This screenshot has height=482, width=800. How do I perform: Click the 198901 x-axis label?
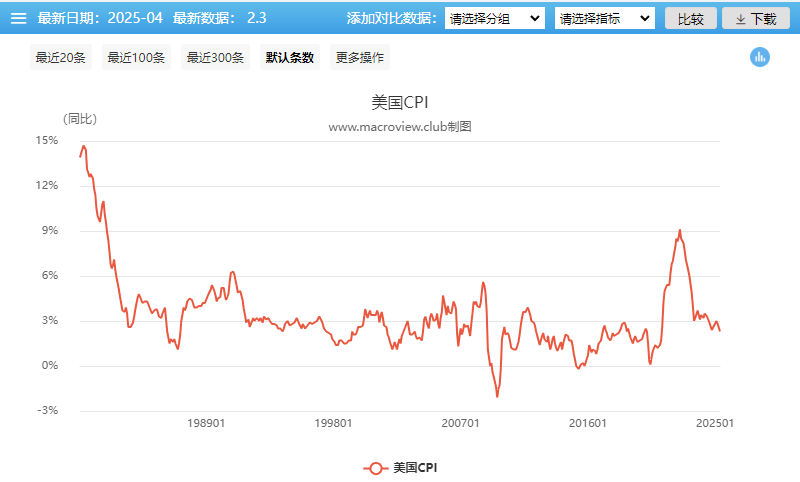206,424
